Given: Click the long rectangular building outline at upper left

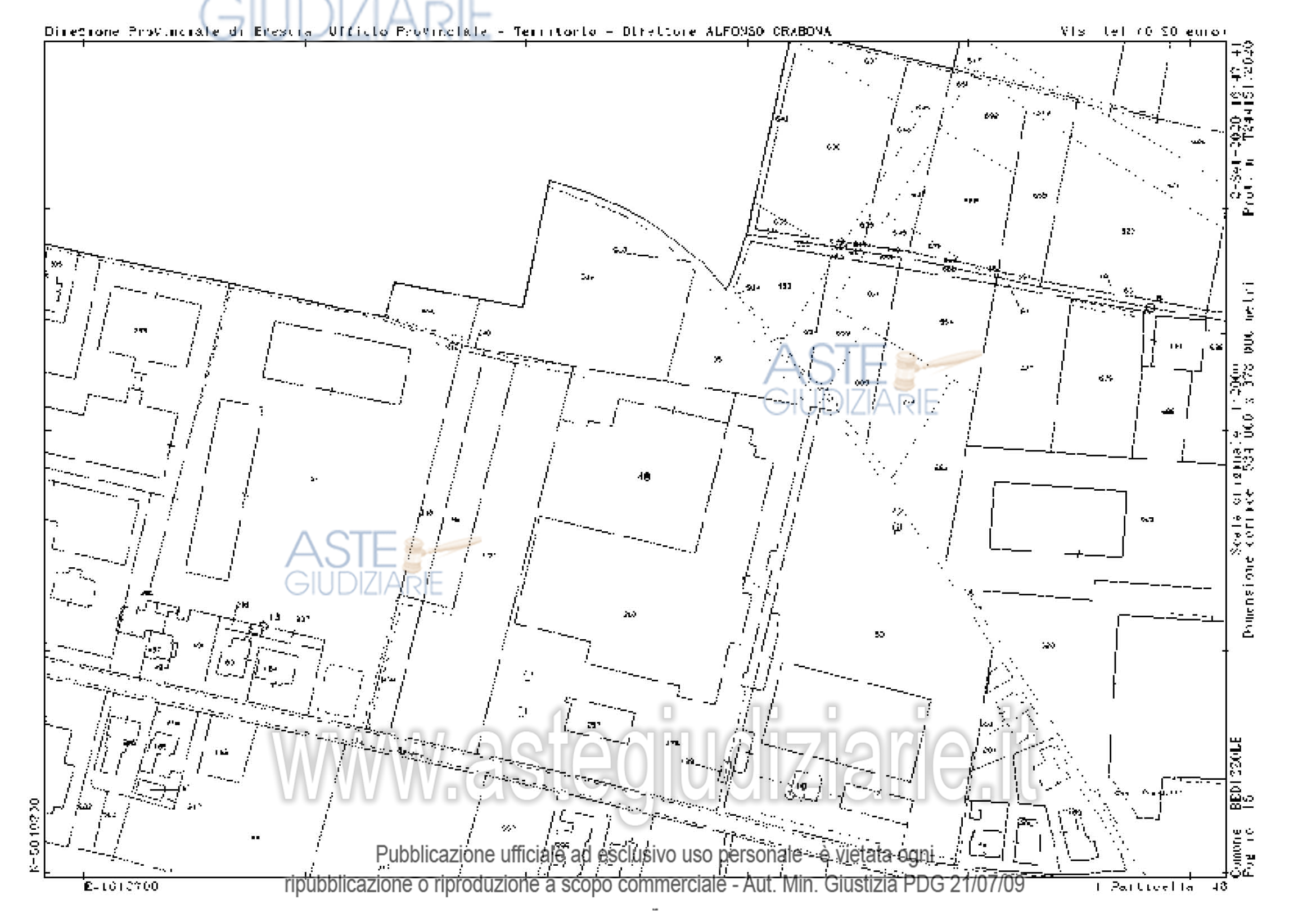Looking at the screenshot, I should 337,363.
